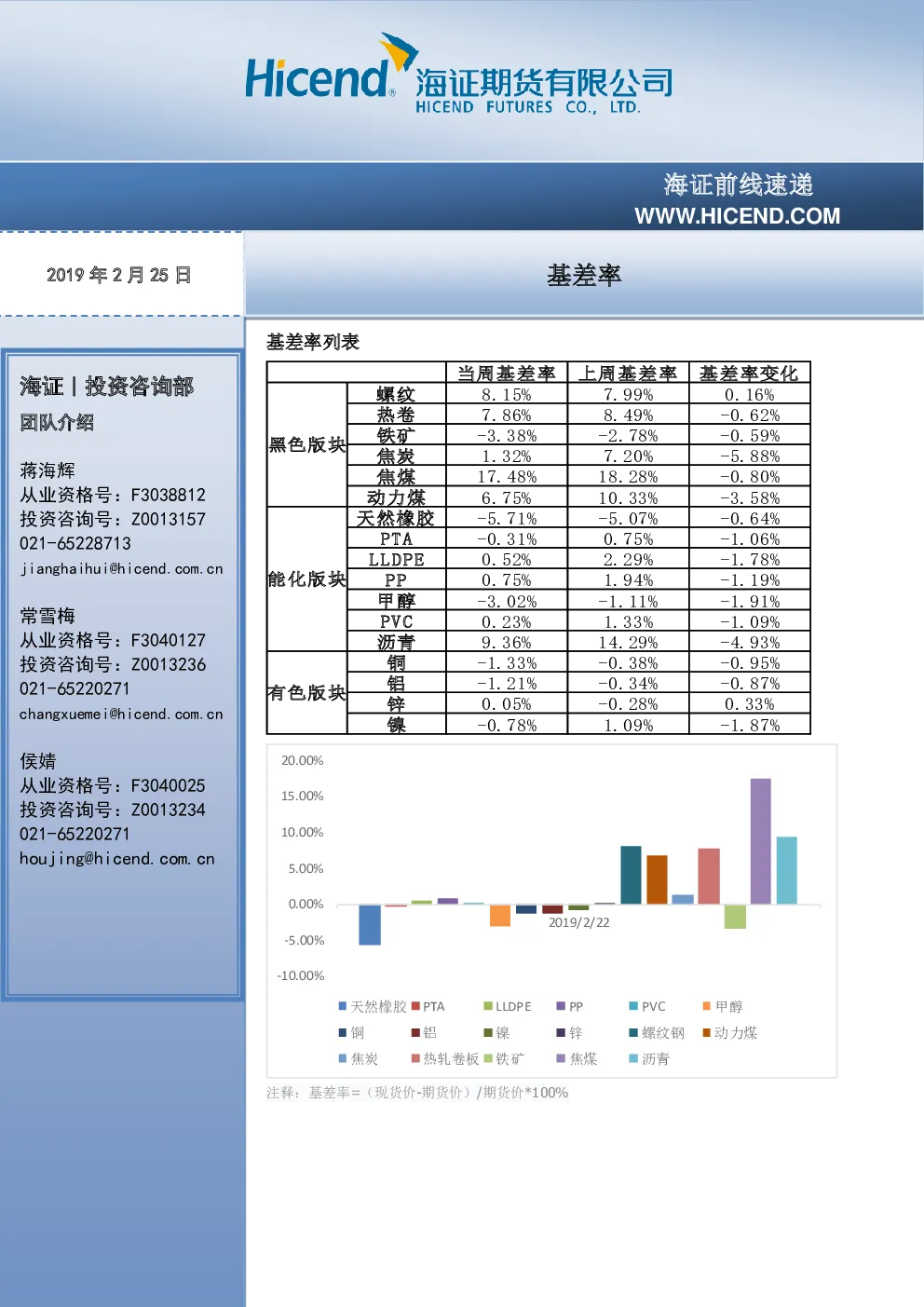Screen dimensions: 924x1307
Task: Click the blue negative 天然橡胶 bar in chart
Action: tap(370, 924)
